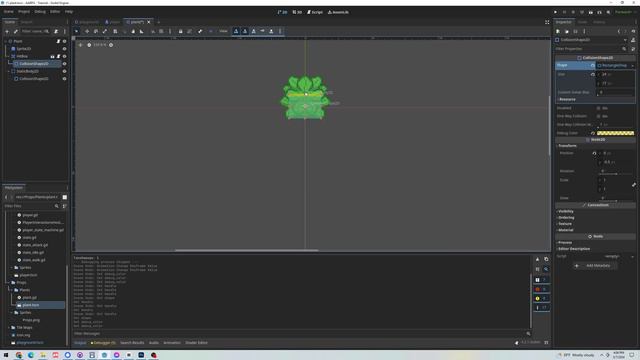Open the Search Results tab in the bottom panel
640x360 pixels.
132,343
